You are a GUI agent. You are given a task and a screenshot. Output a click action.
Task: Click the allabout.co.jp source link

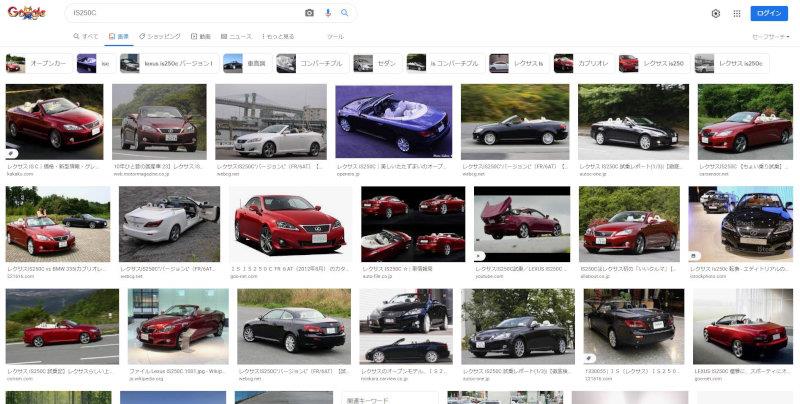coord(596,276)
